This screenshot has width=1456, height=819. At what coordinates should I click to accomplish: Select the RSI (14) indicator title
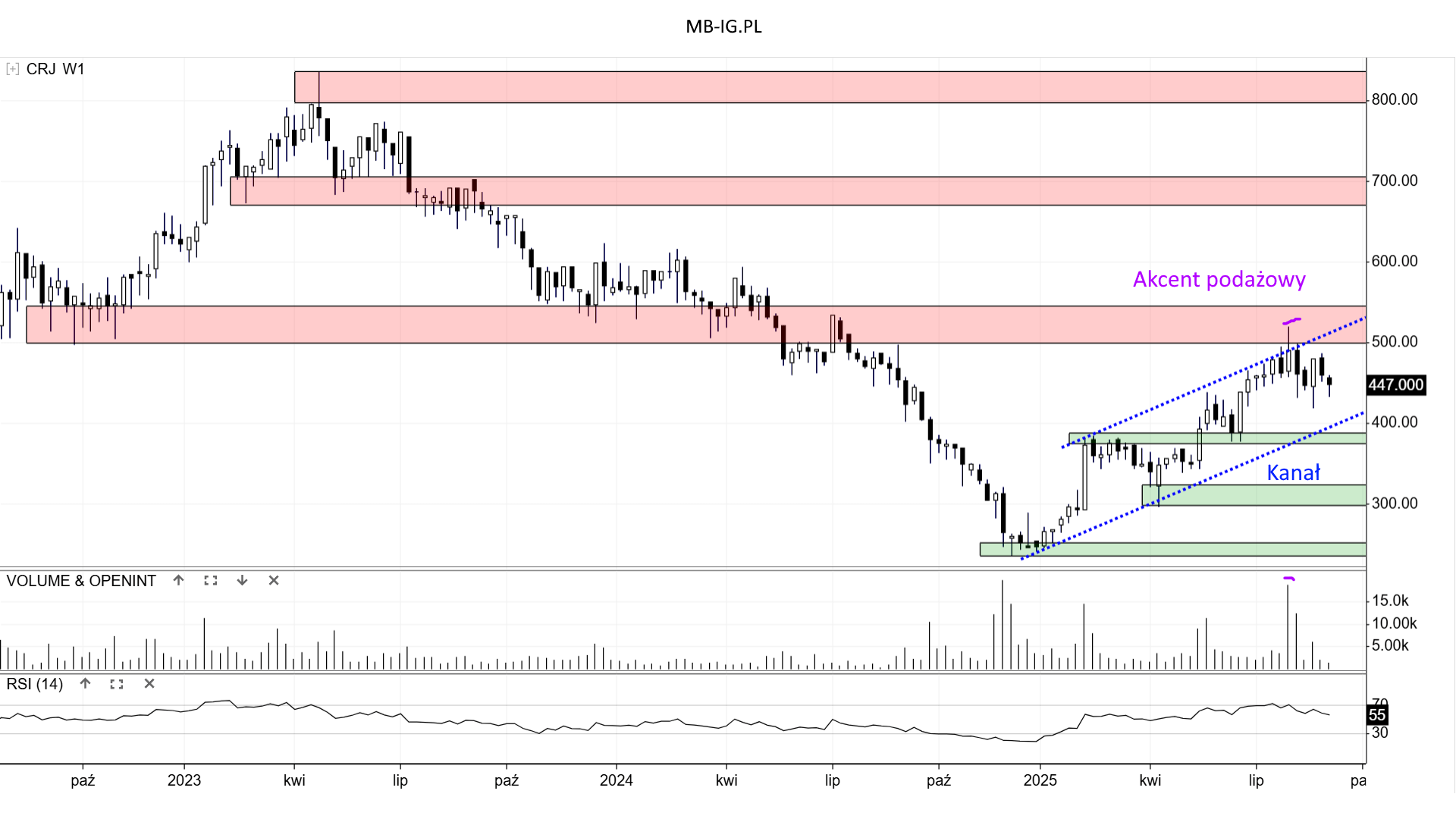click(x=35, y=684)
